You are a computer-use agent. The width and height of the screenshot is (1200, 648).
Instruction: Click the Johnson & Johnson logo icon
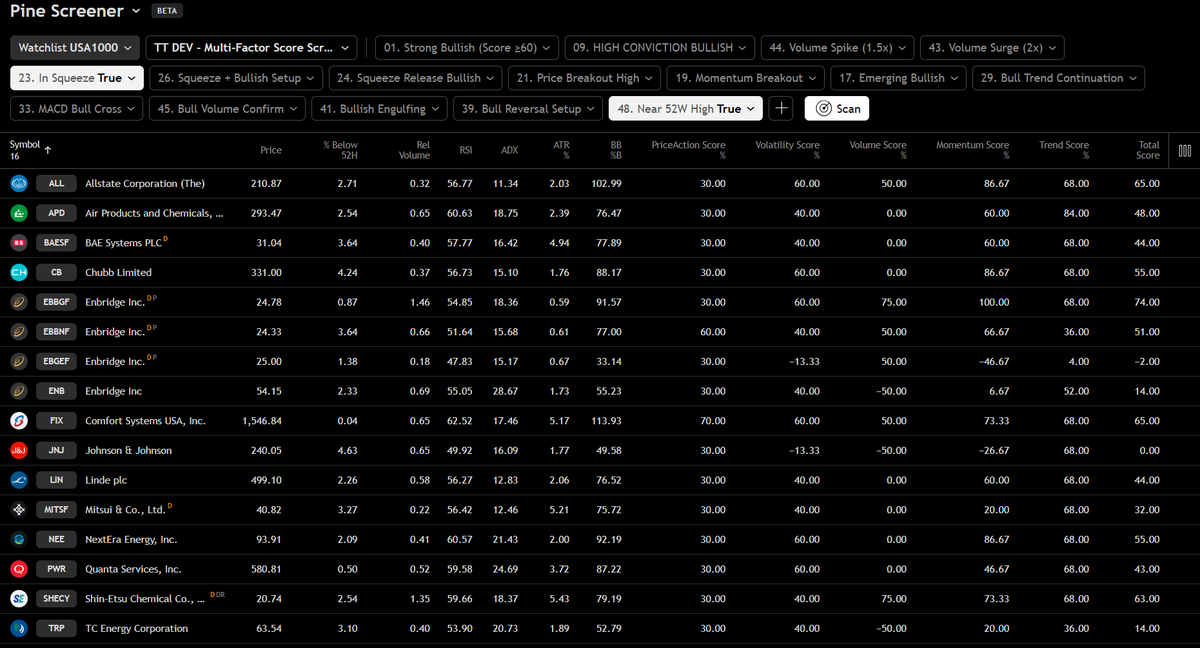coord(18,451)
